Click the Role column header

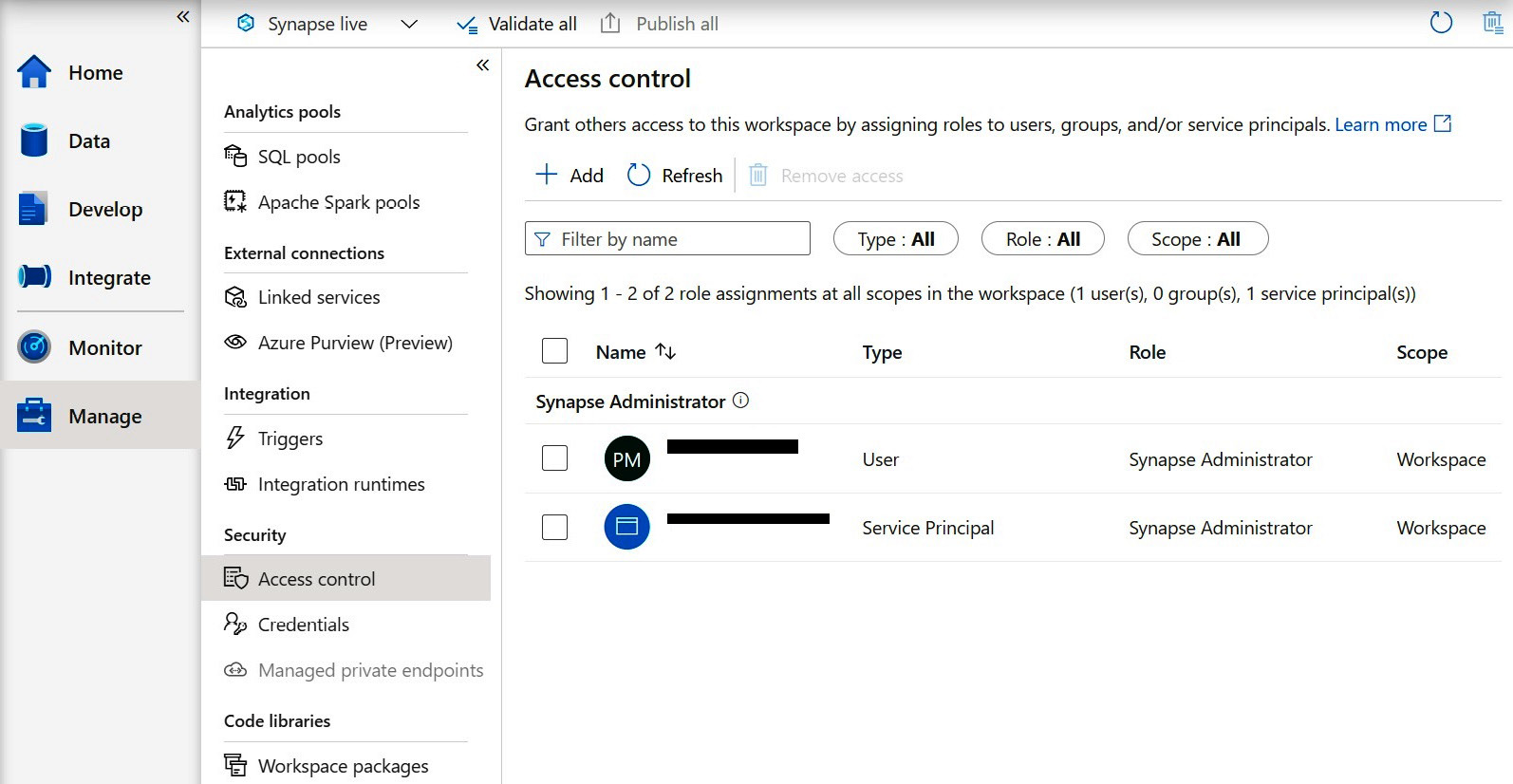[1148, 352]
